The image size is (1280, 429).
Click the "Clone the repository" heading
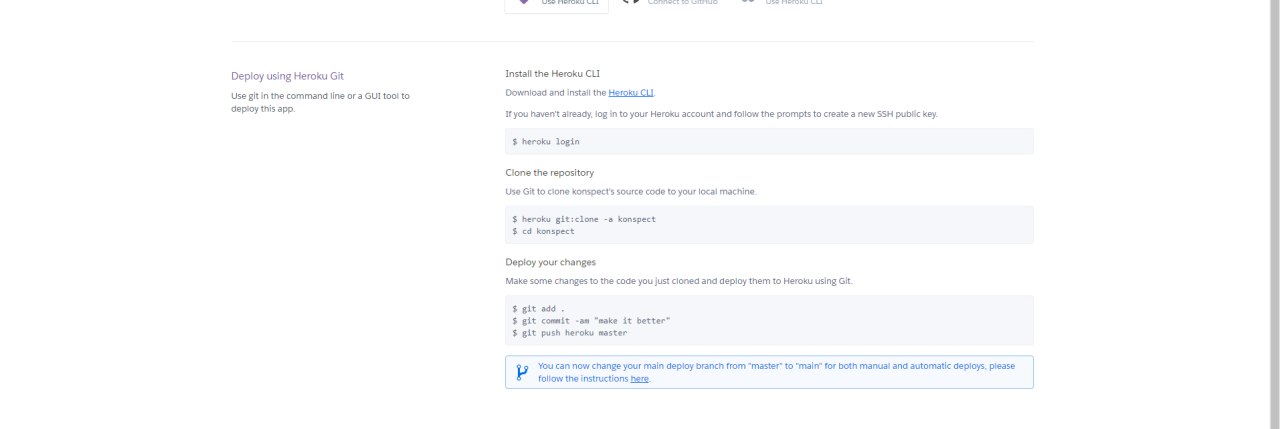pos(550,172)
